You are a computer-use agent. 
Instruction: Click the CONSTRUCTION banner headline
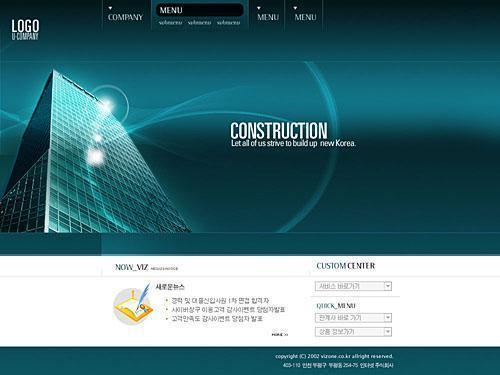279,130
